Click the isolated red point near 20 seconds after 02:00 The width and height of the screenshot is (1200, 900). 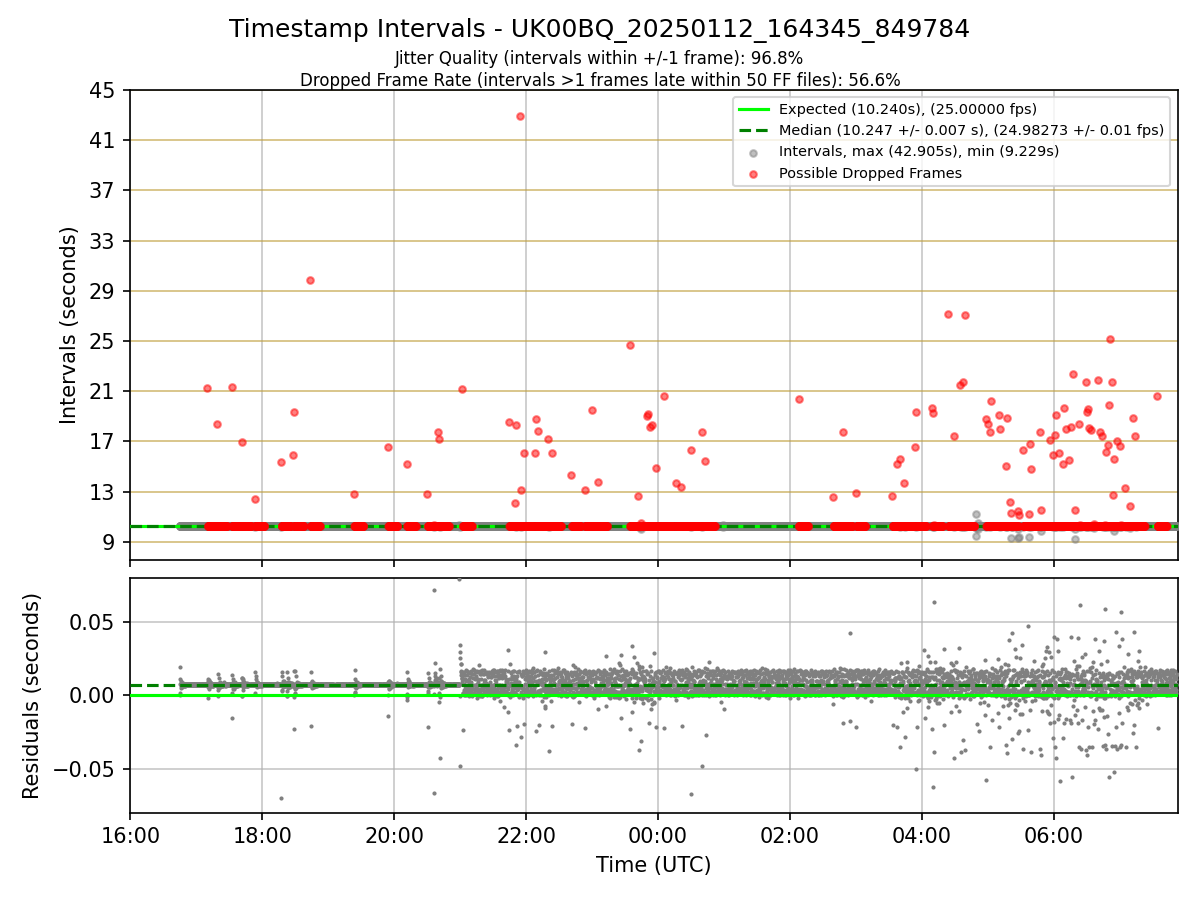(x=799, y=399)
